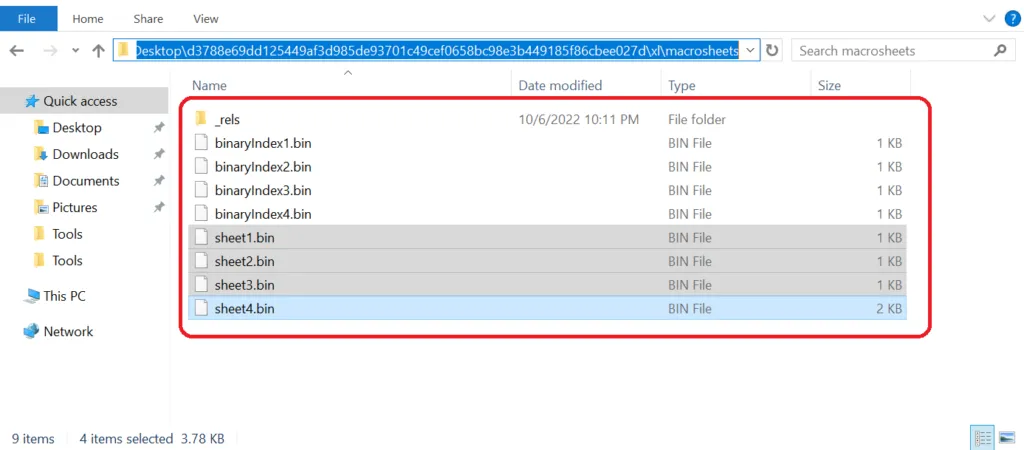The height and width of the screenshot is (450, 1024).
Task: Open This PC in navigation pane
Action: click(x=64, y=296)
